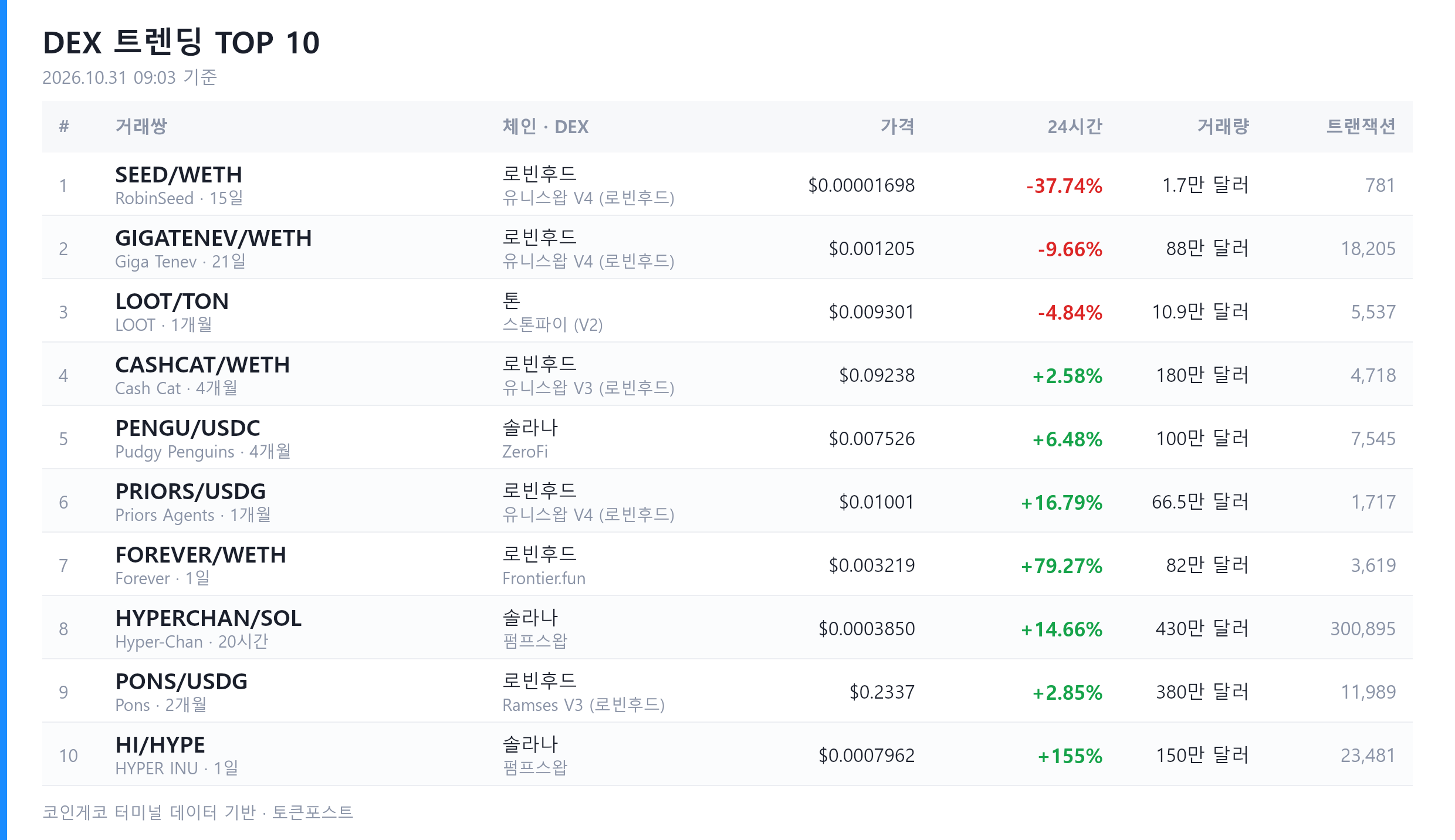Sort by the 24시간 column header
The width and height of the screenshot is (1455, 840).
point(1075,126)
